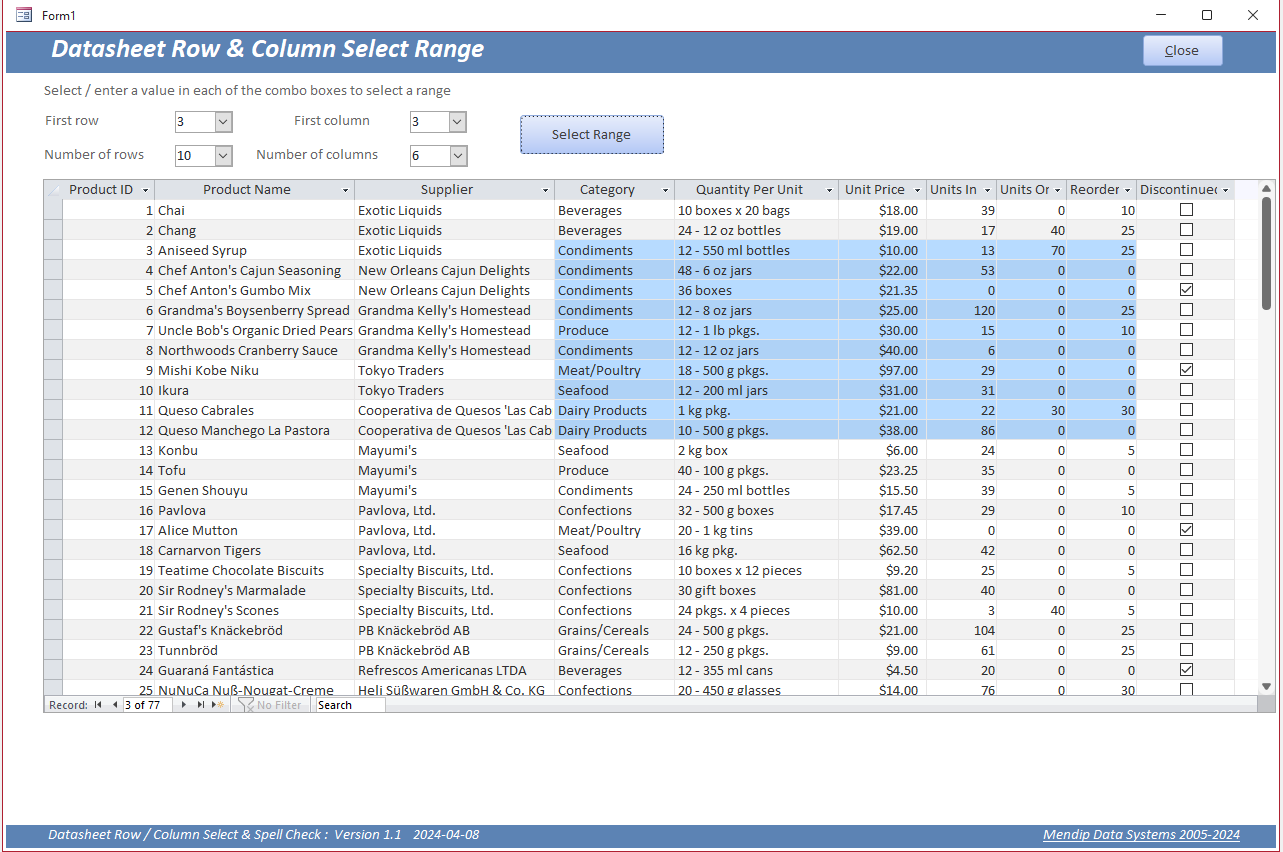Toggle Discontinued checkbox for Ikura
The image size is (1283, 852).
[x=1186, y=390]
